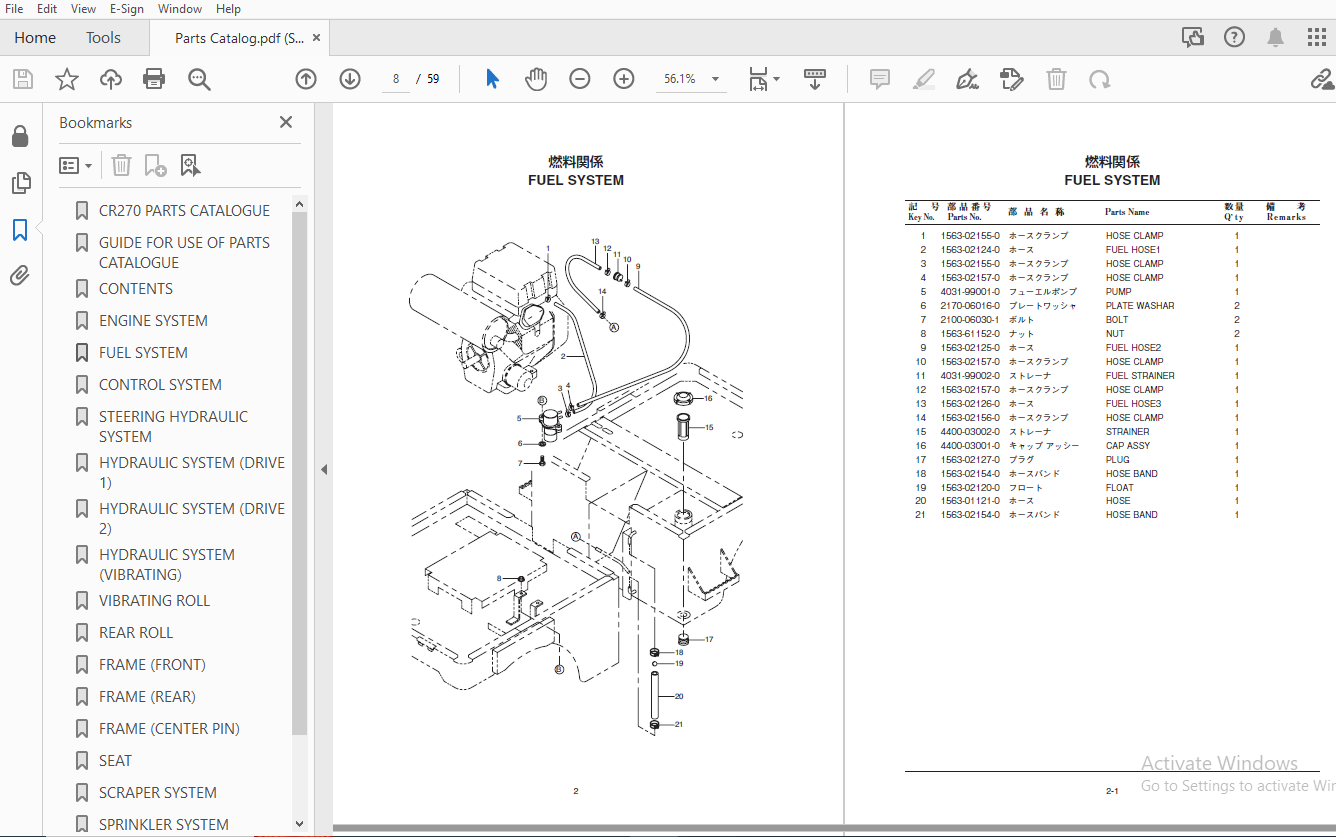Go to the previous page arrow
The width and height of the screenshot is (1336, 837).
pos(306,79)
